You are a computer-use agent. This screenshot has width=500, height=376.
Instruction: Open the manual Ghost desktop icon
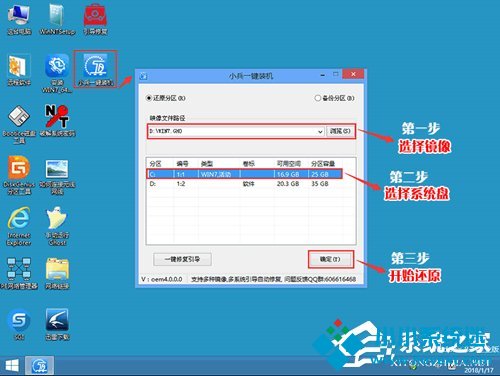(x=57, y=227)
